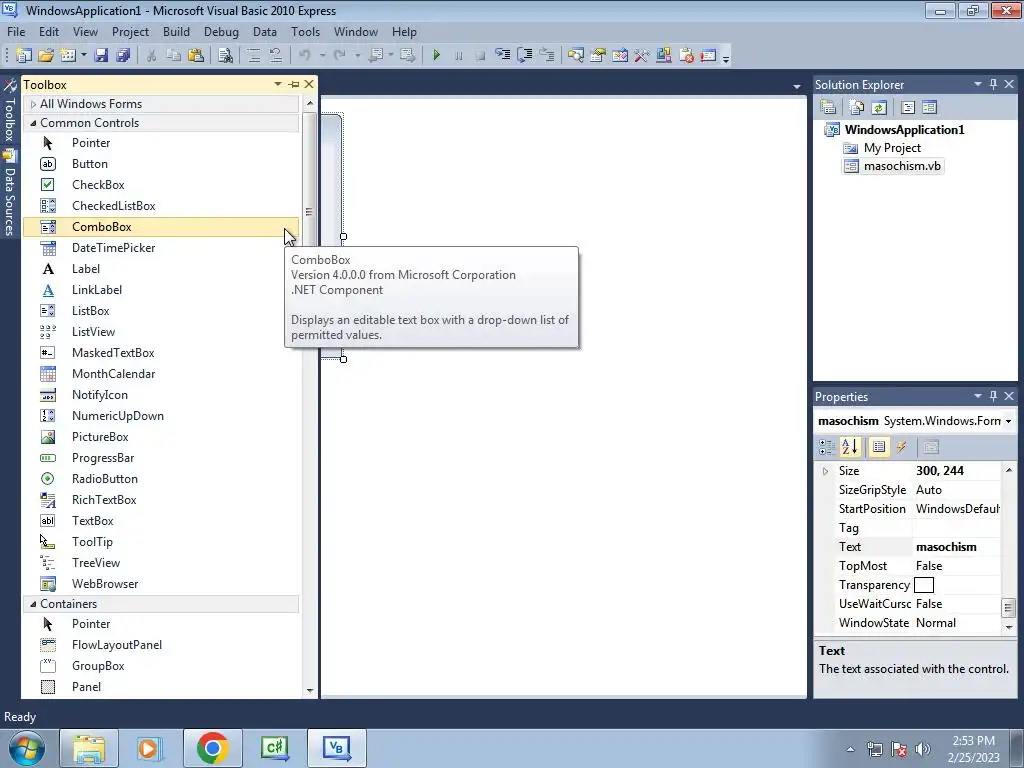Toggle Categorized view in the Properties panel
Viewport: 1024px width, 768px height.
827,447
